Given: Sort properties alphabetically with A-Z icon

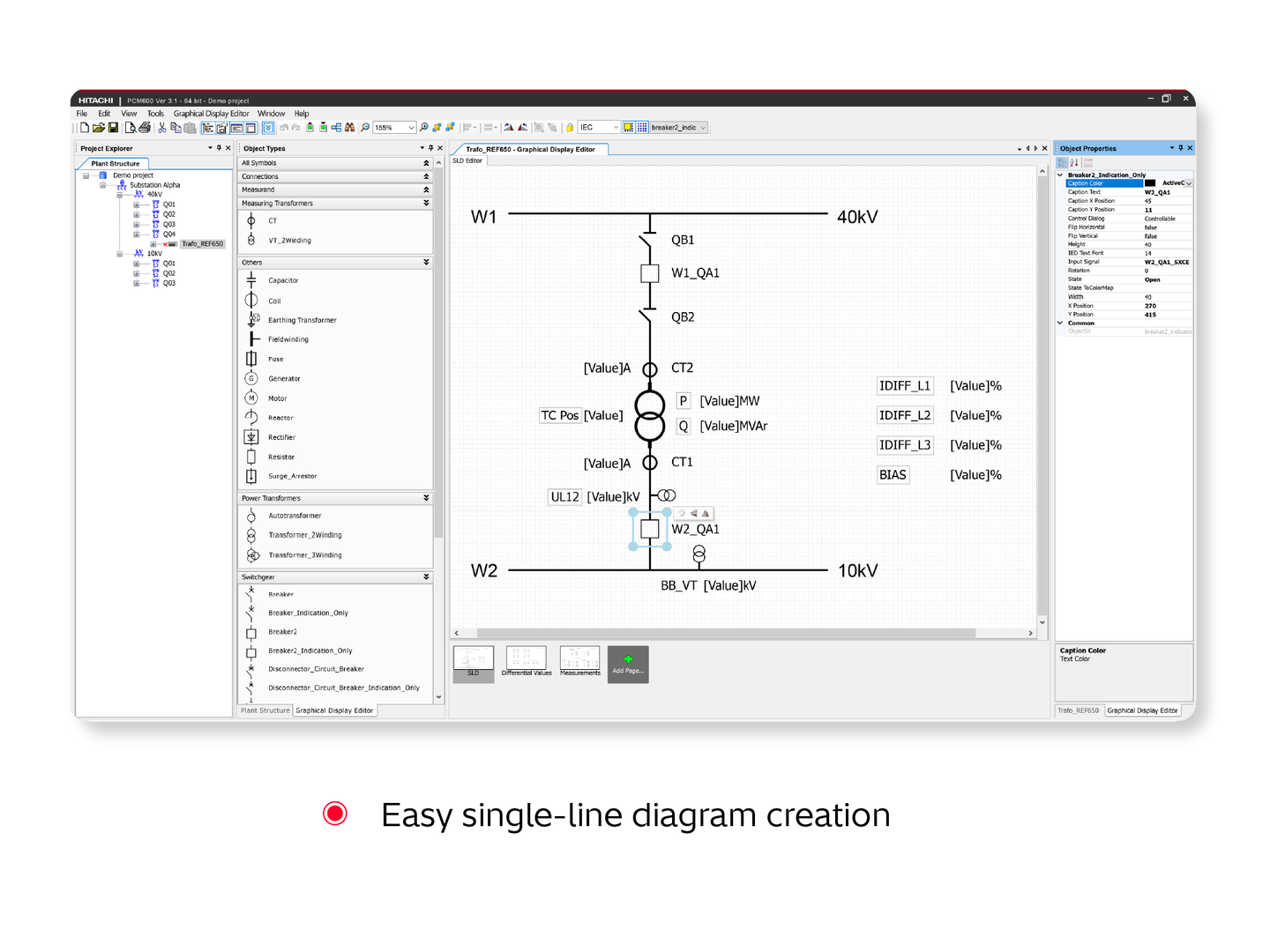Looking at the screenshot, I should coord(1074,162).
